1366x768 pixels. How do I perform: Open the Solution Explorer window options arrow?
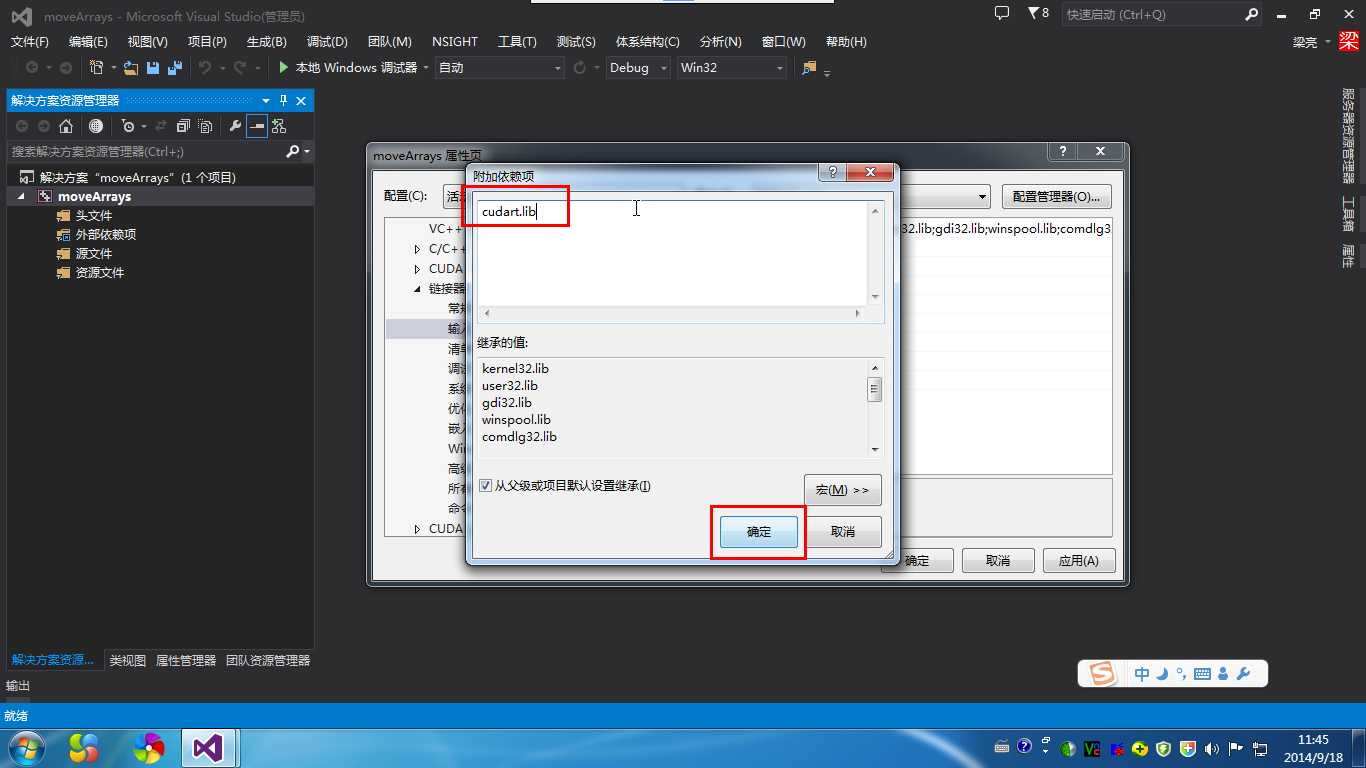pos(266,100)
